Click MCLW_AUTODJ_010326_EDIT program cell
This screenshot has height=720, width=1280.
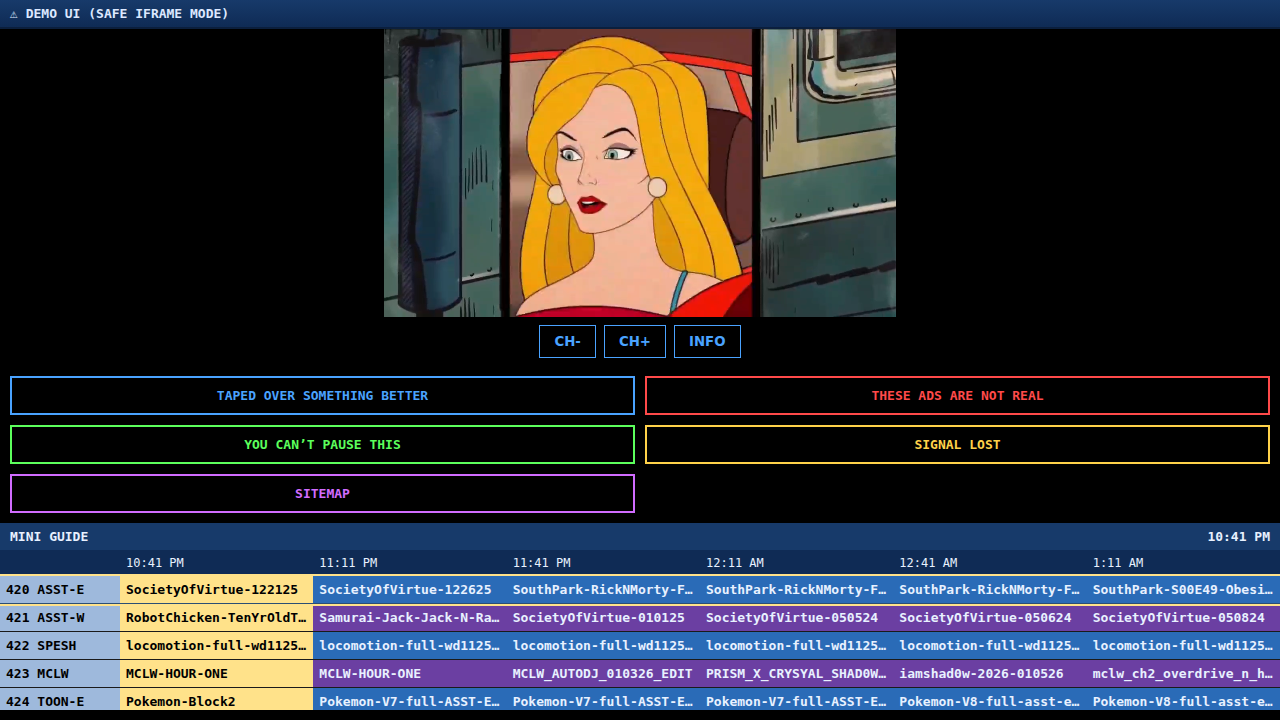(603, 673)
